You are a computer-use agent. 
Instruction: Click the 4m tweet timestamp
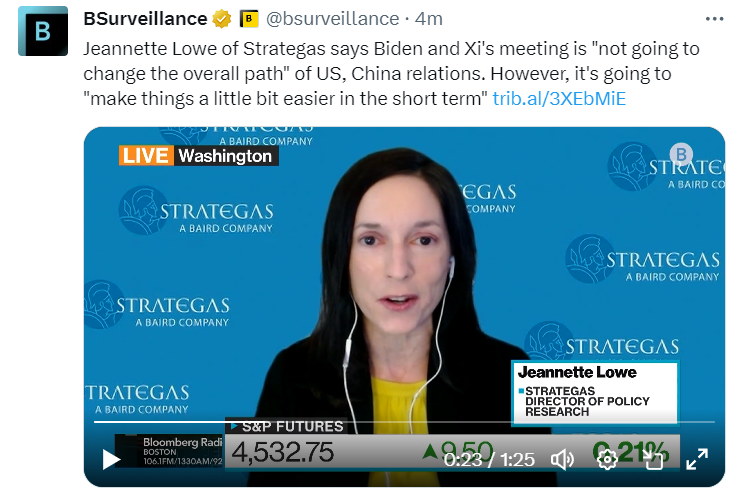click(429, 19)
